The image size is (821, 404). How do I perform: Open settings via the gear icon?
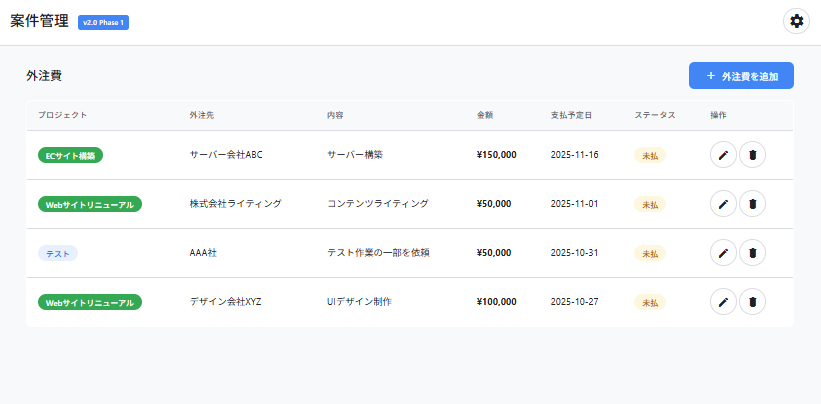click(x=796, y=21)
